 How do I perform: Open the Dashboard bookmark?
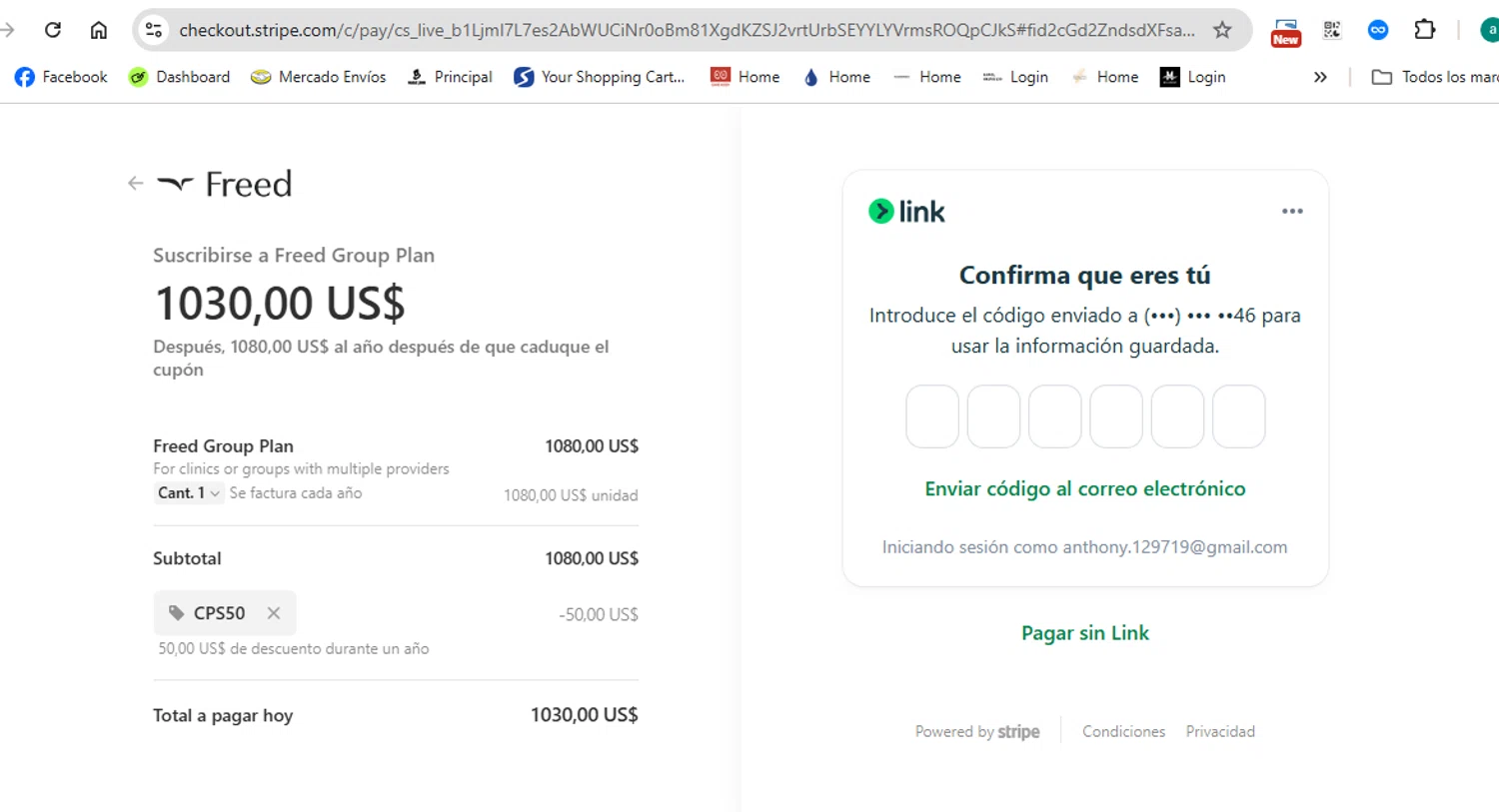point(180,77)
